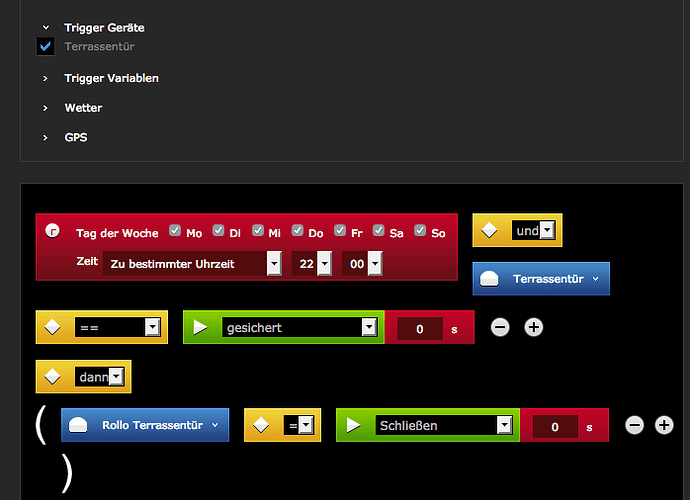Toggle the Fr weekday checkbox
690x500 pixels.
coord(340,230)
